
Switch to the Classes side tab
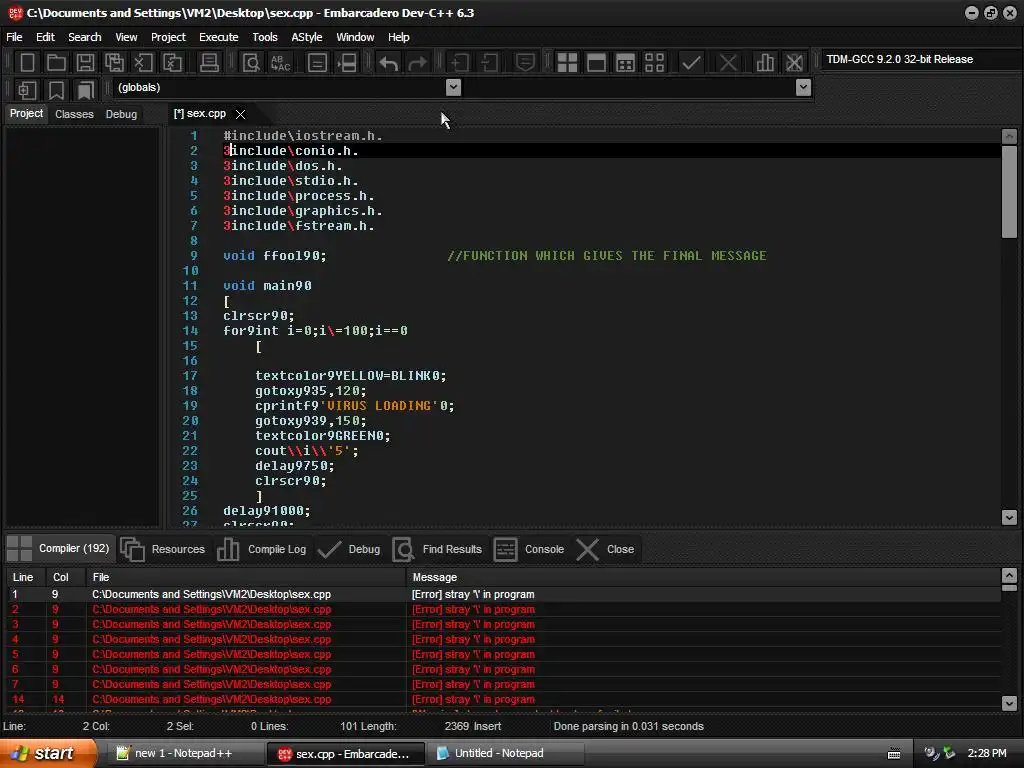point(74,114)
